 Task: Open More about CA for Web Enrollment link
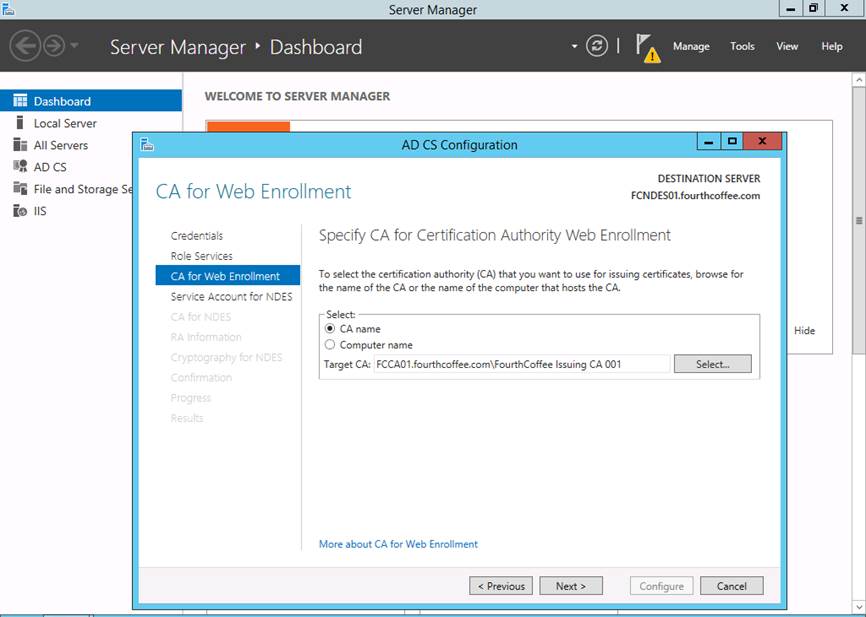(x=398, y=544)
